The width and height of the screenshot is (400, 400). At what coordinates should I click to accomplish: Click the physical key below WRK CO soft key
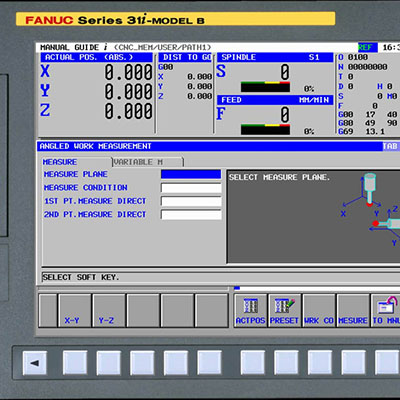pos(320,363)
